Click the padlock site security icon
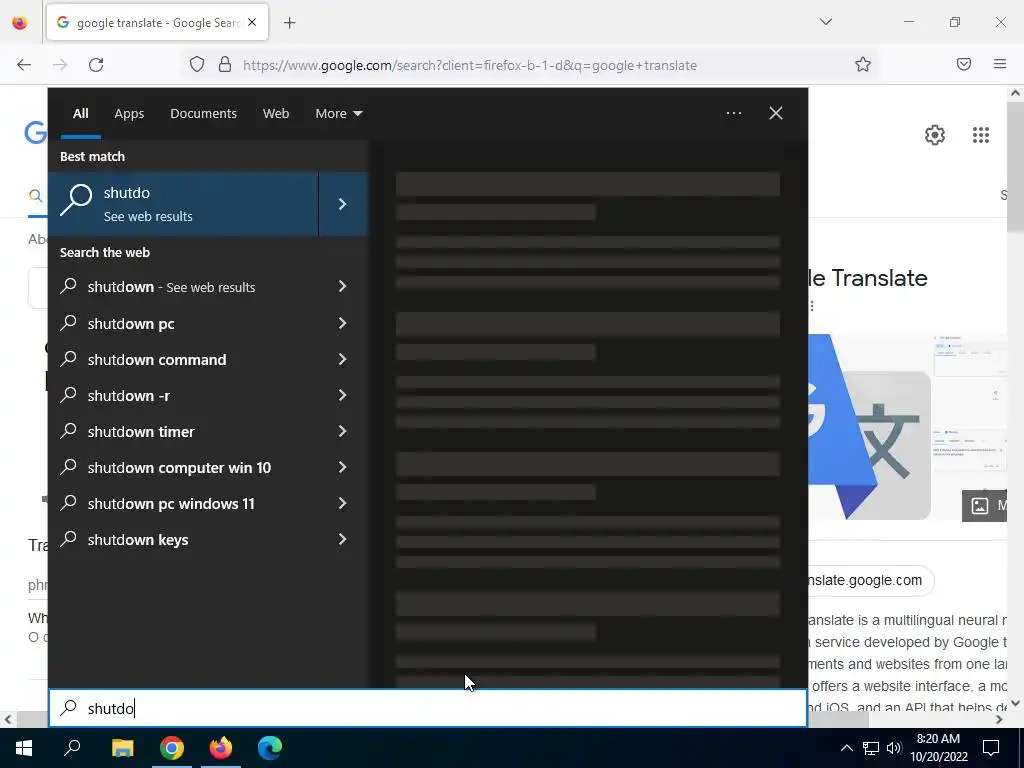 click(225, 65)
